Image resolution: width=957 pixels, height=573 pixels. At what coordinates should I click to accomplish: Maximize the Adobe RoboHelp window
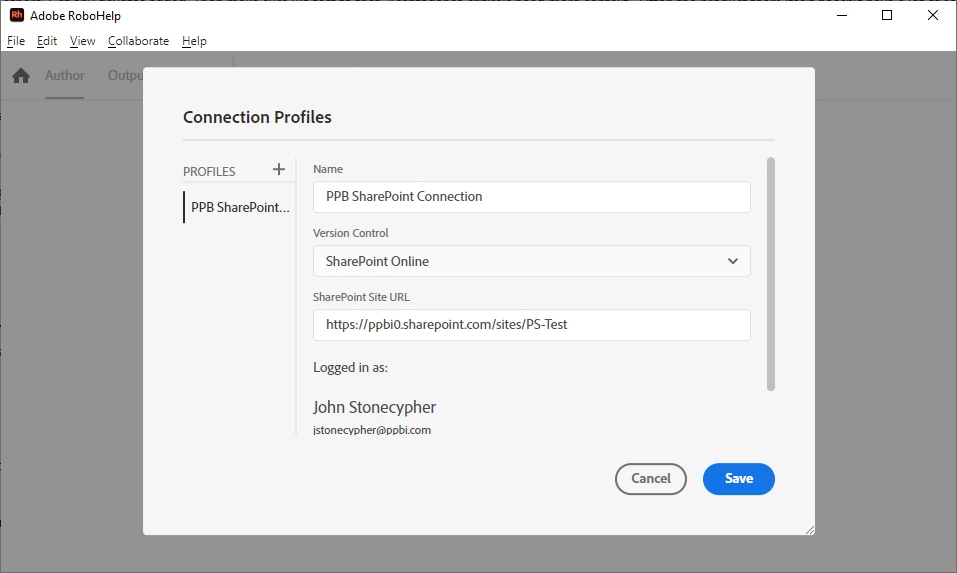tap(887, 15)
